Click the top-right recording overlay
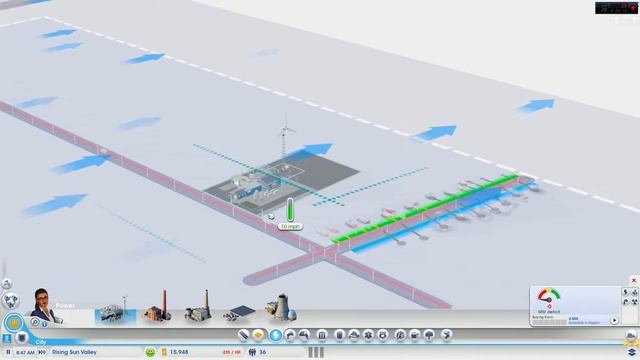Screen dimensions: 640x360 pyautogui.click(x=616, y=8)
